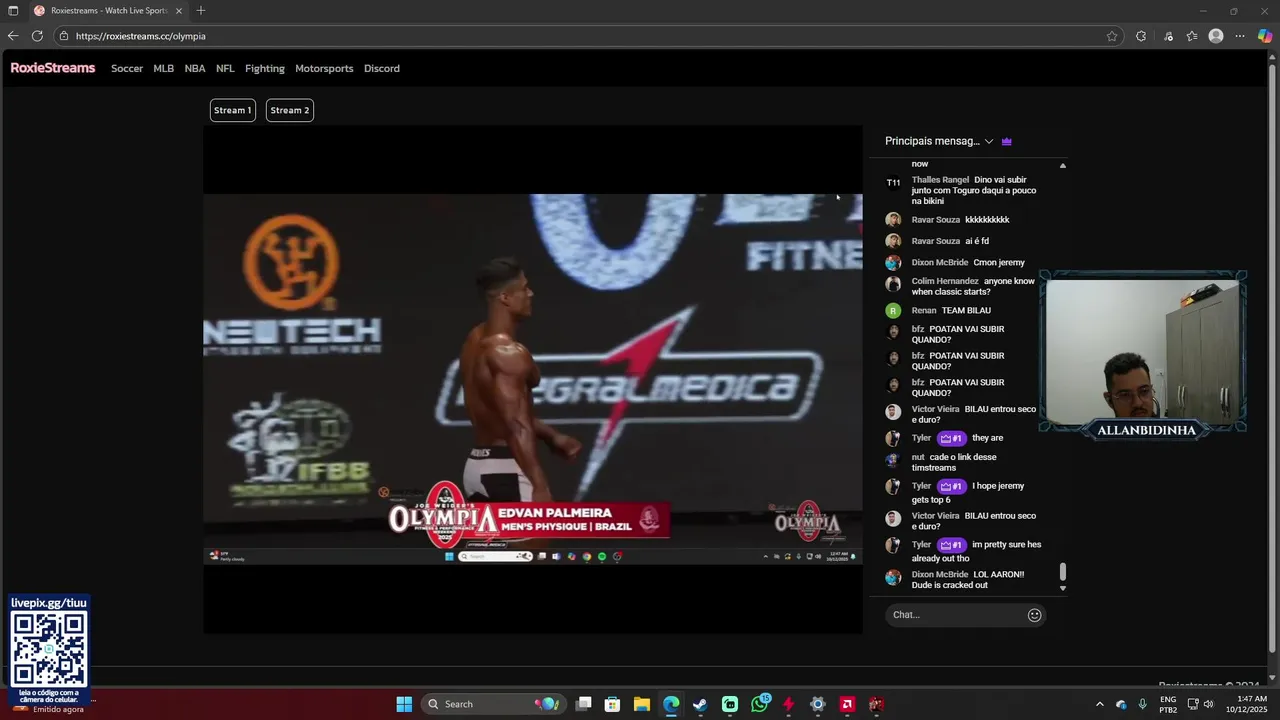The image size is (1280, 720).
Task: Open the Fighting category
Action: [x=265, y=68]
